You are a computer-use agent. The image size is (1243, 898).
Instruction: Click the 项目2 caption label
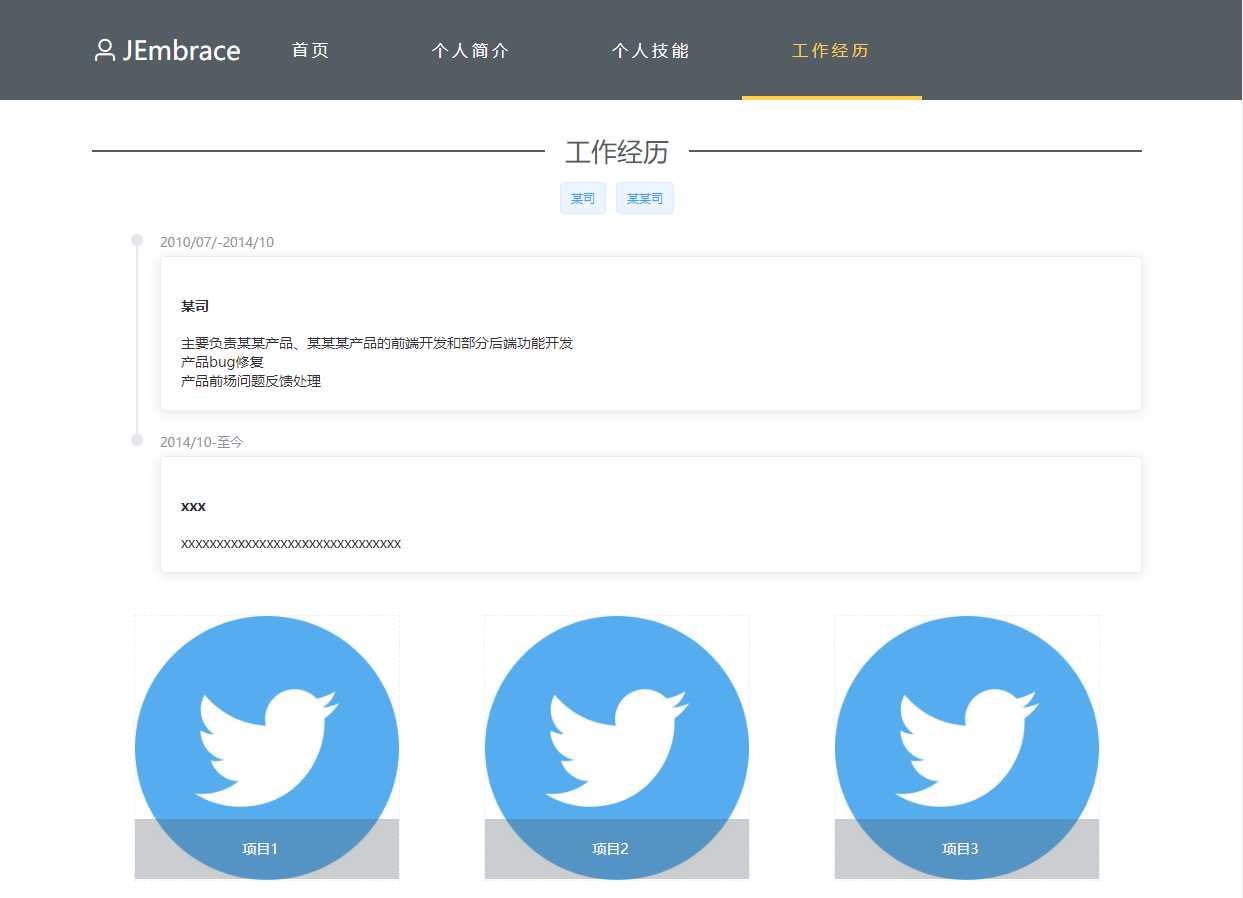point(610,849)
